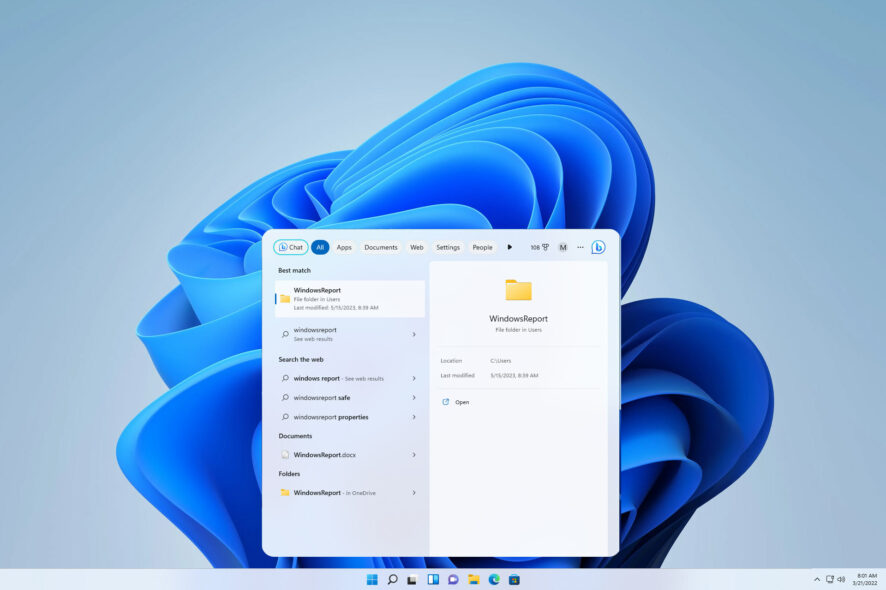This screenshot has height=590, width=886.
Task: Expand the WindowsReport OneDrive folder chevron
Action: 414,492
